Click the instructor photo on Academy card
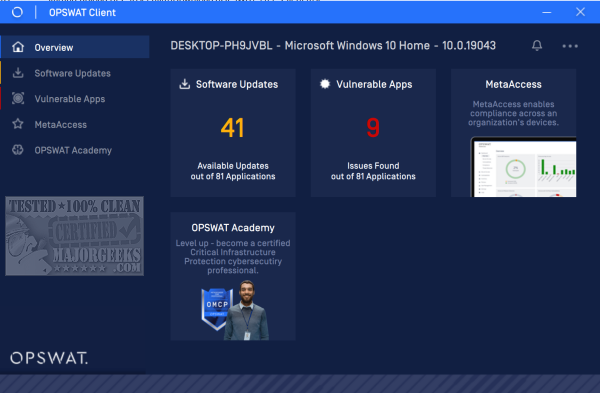Viewport: 600px width, 393px height. (x=246, y=310)
